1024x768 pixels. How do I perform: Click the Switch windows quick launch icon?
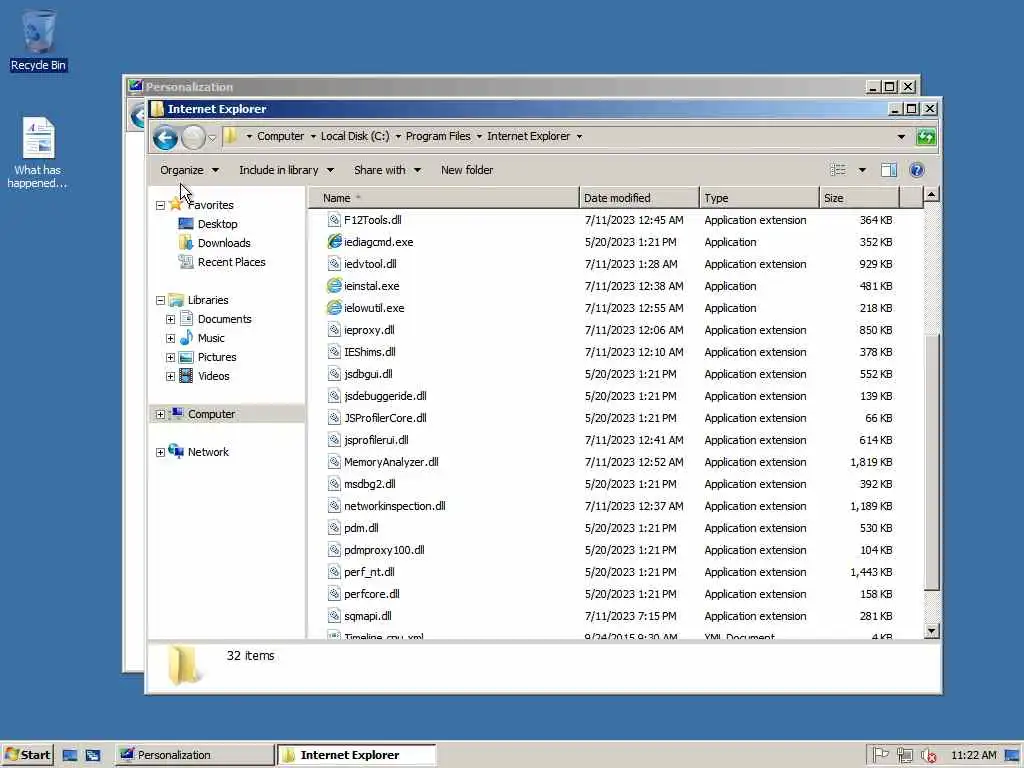tap(93, 755)
